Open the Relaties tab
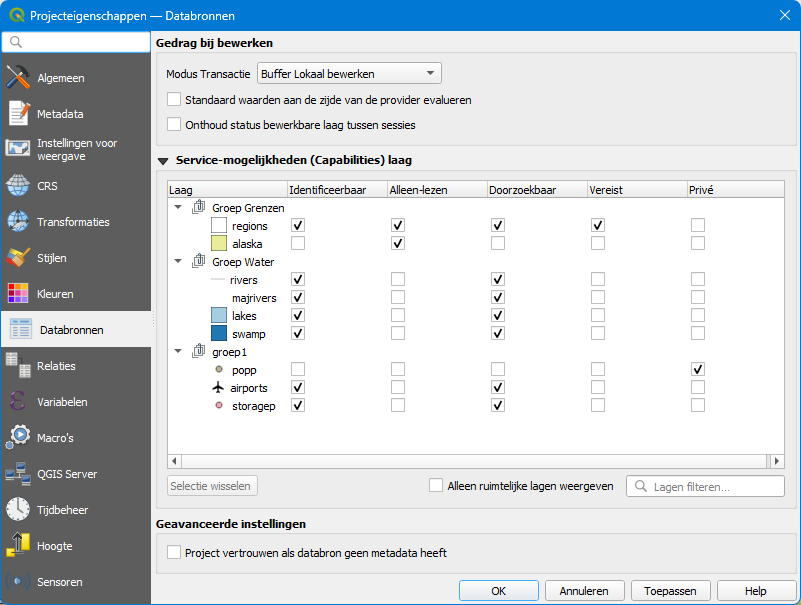Viewport: 801px width, 605px height. pyautogui.click(x=76, y=365)
